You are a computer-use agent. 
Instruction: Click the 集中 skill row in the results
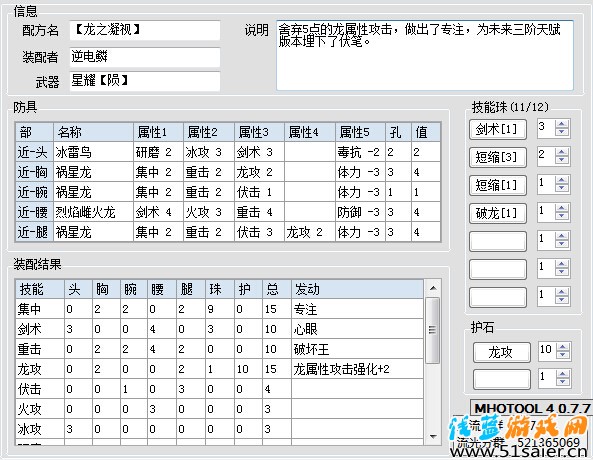click(219, 309)
